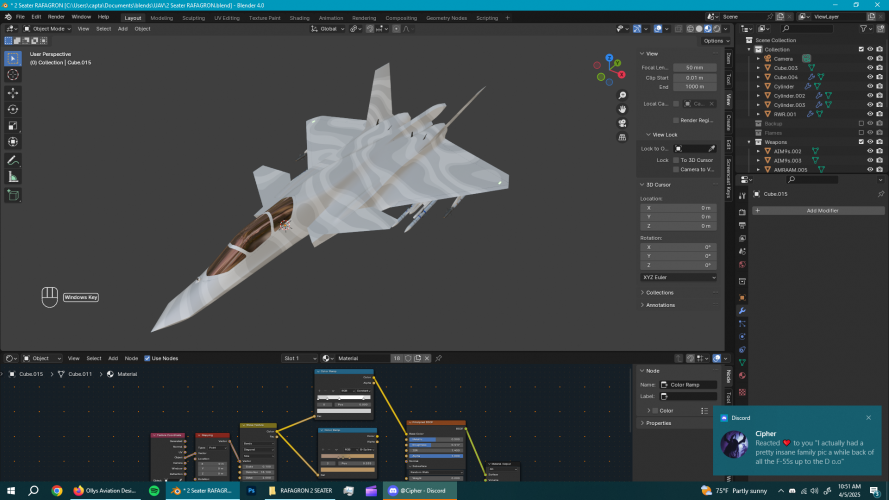Select the Select Box tool
Screen dimensions: 889x500
click(x=12, y=58)
